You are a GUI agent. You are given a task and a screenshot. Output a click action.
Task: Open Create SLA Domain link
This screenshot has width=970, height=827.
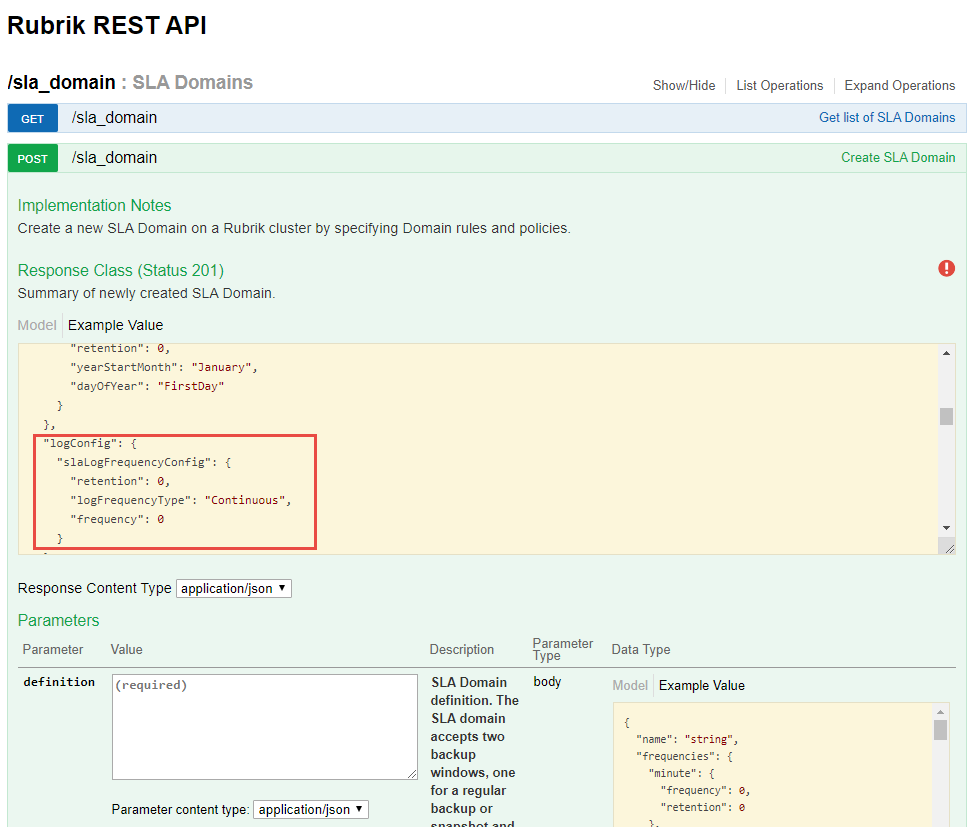point(898,158)
